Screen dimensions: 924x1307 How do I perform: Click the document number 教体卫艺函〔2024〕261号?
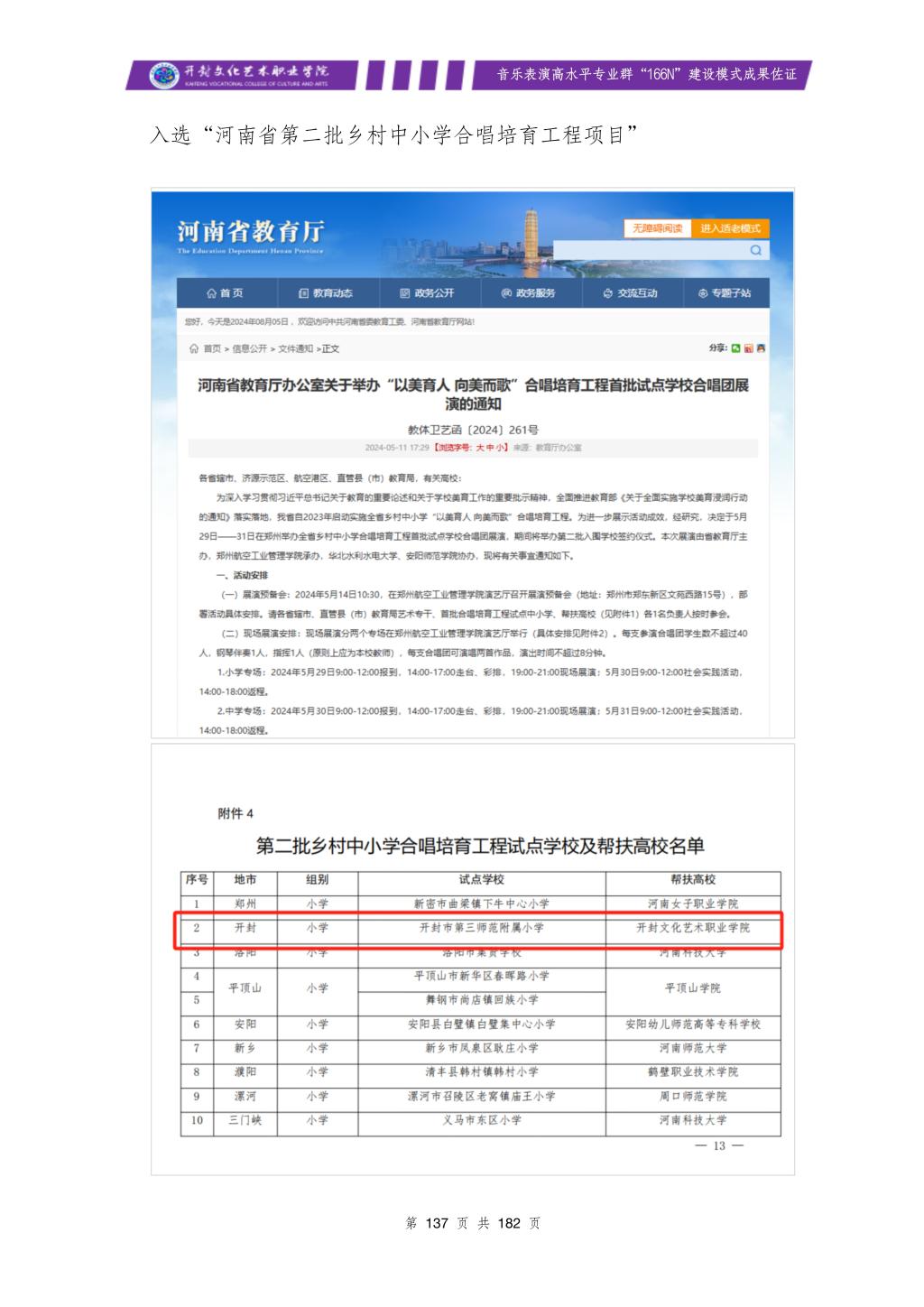point(473,430)
